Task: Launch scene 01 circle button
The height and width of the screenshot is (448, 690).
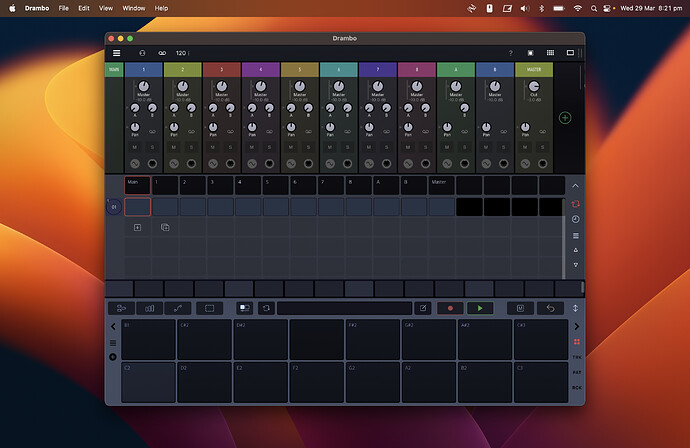Action: click(x=114, y=207)
